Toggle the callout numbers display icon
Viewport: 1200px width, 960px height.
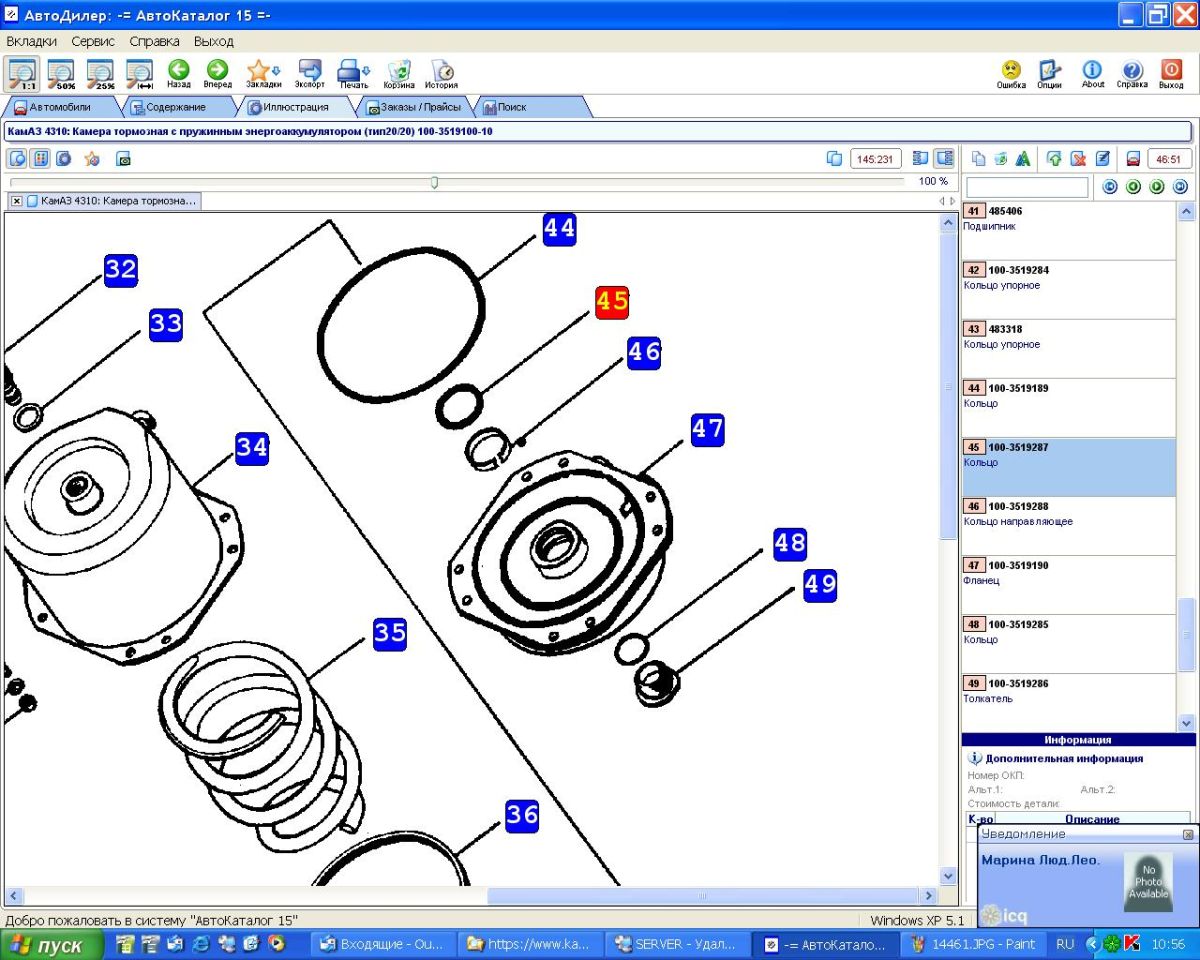[x=40, y=158]
